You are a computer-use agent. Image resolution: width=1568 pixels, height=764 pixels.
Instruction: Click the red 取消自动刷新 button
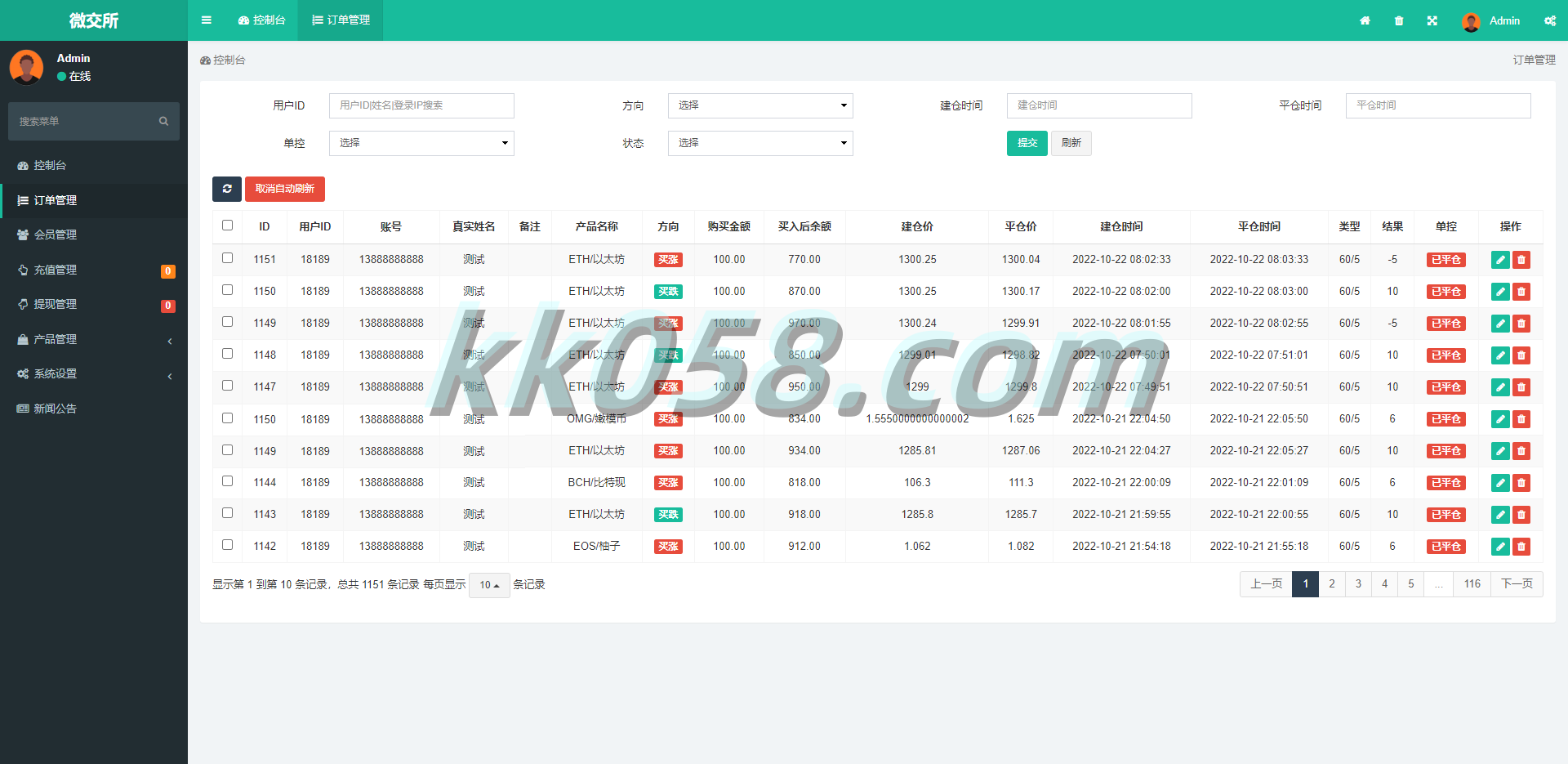(x=285, y=189)
